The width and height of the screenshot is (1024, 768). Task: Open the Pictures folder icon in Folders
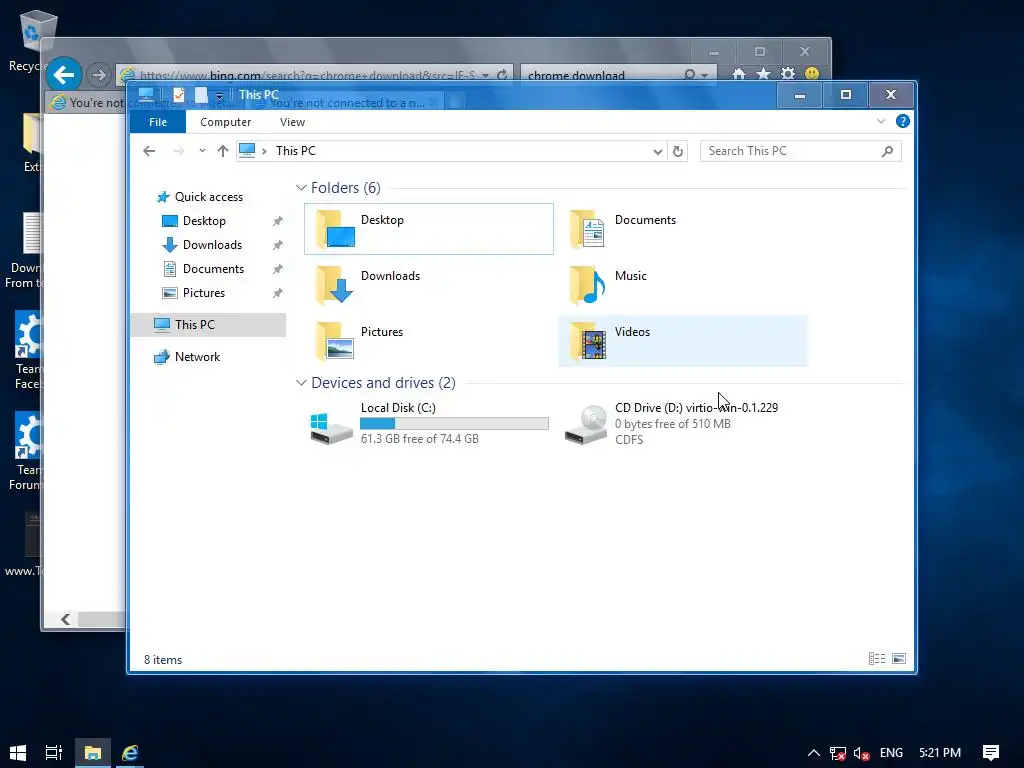[x=335, y=341]
